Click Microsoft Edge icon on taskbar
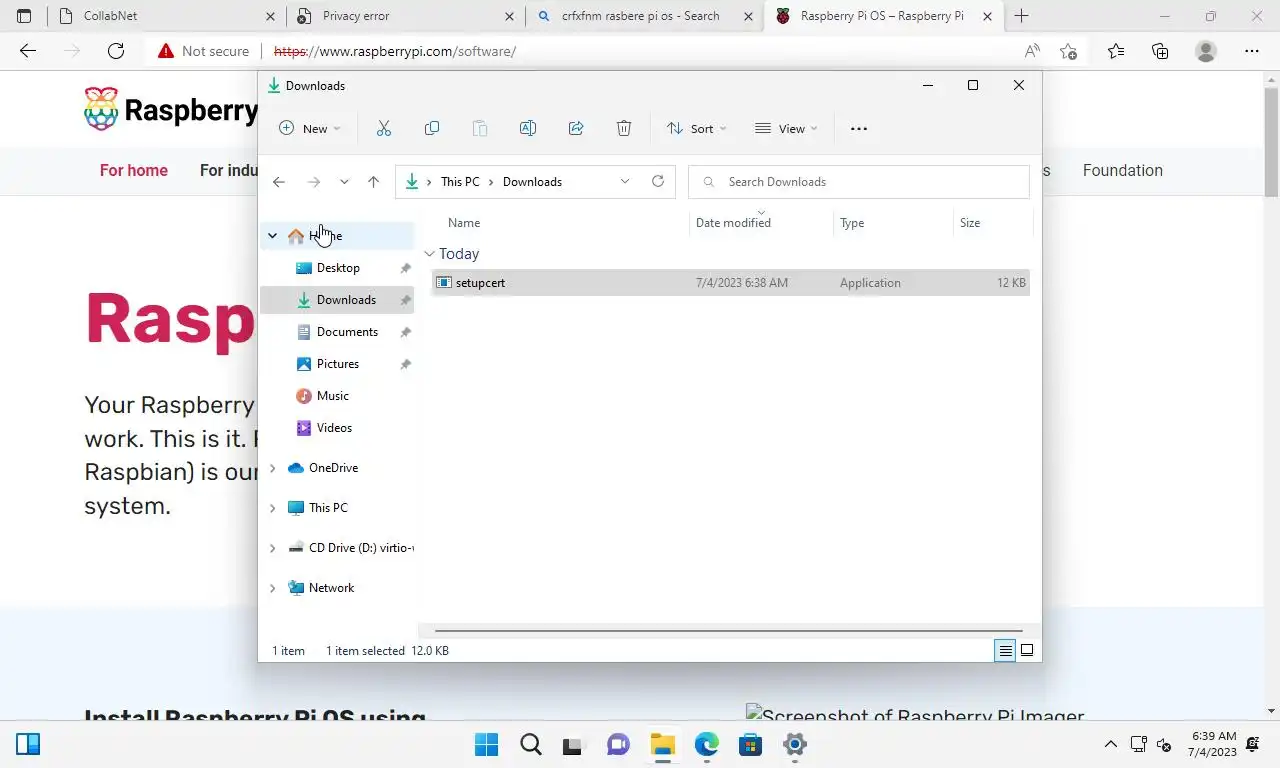 pyautogui.click(x=706, y=744)
